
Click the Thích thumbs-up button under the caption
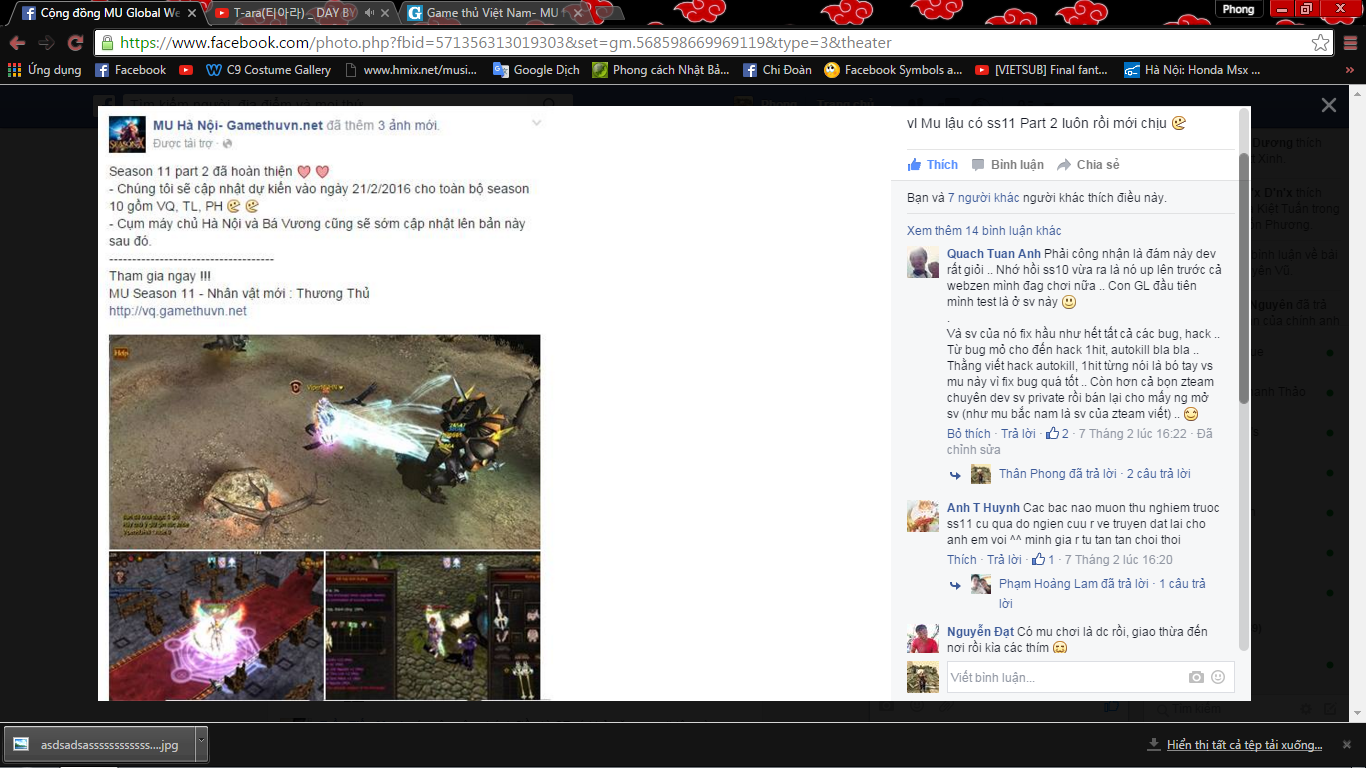932,165
